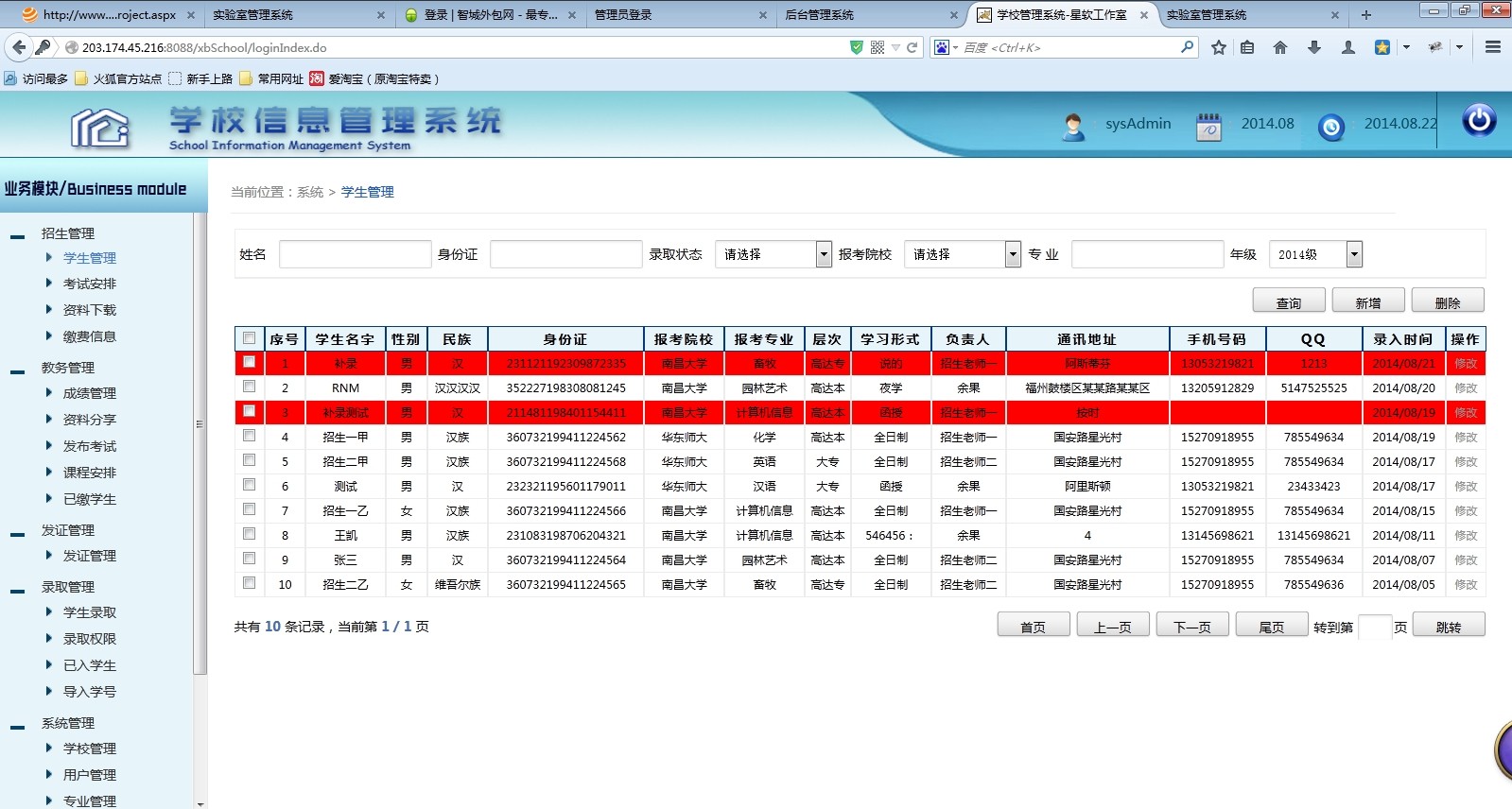Click the QR code icon in address bar
Screen dimensions: 1512x809
point(878,47)
